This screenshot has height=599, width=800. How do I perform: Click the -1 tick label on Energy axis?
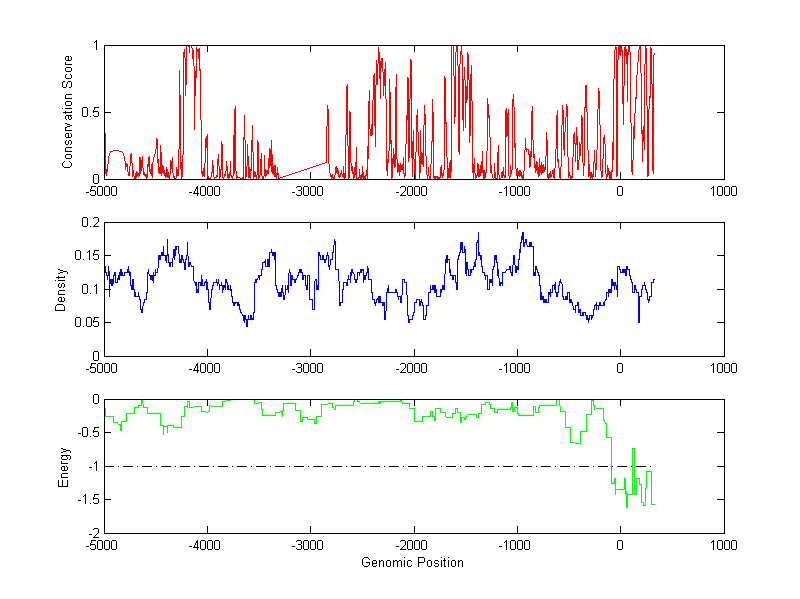tap(91, 466)
